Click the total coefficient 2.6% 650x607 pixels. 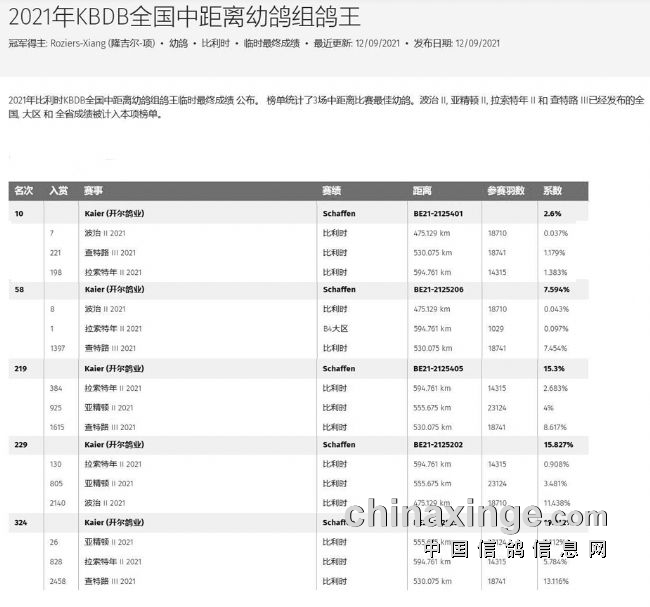pyautogui.click(x=553, y=214)
